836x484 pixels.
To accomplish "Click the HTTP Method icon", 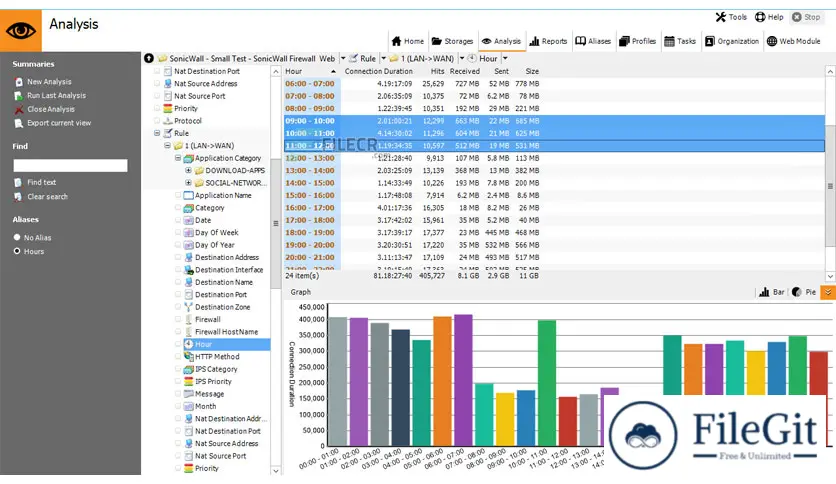I will 189,357.
